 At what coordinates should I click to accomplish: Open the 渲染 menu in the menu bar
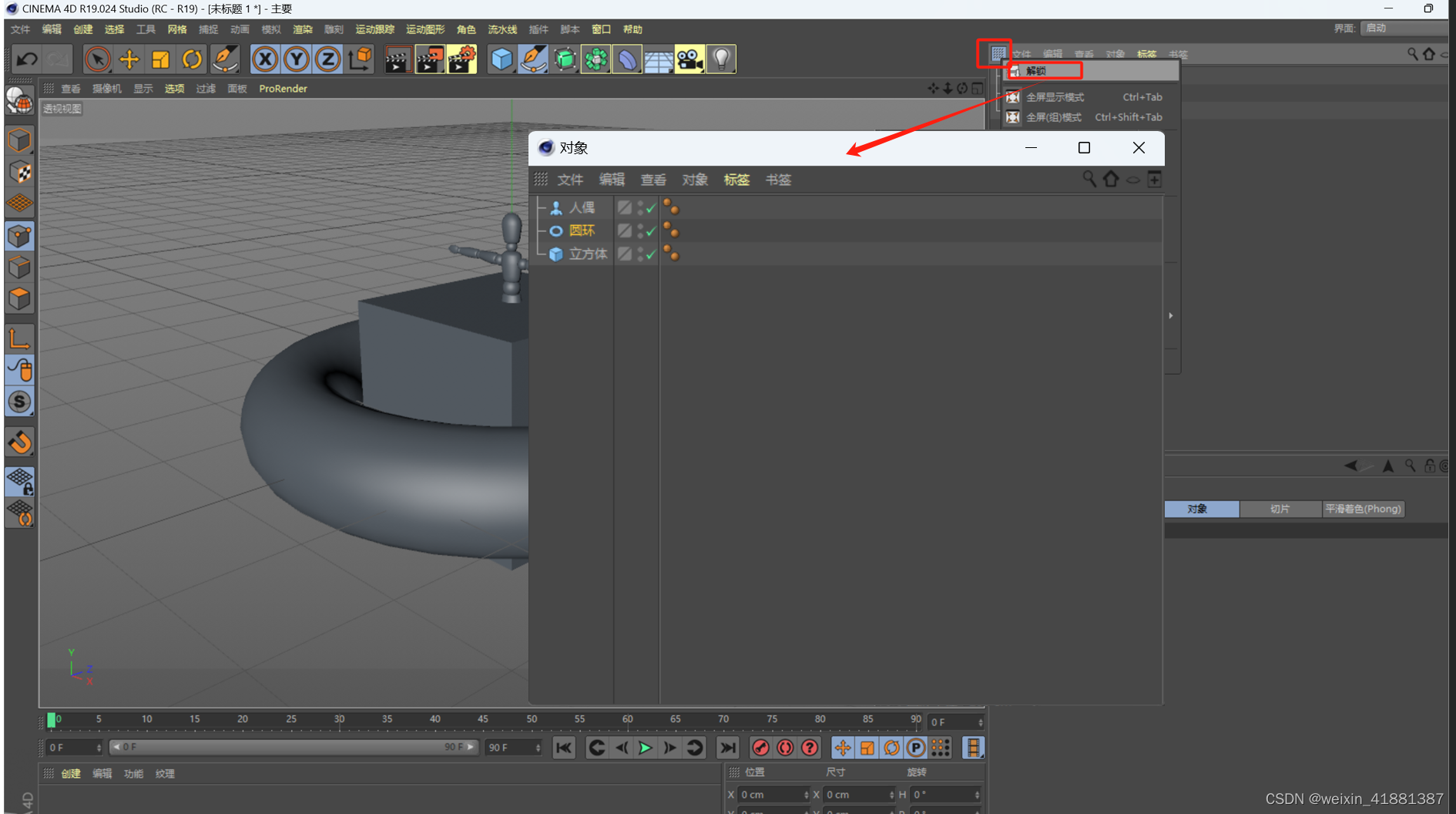(302, 29)
